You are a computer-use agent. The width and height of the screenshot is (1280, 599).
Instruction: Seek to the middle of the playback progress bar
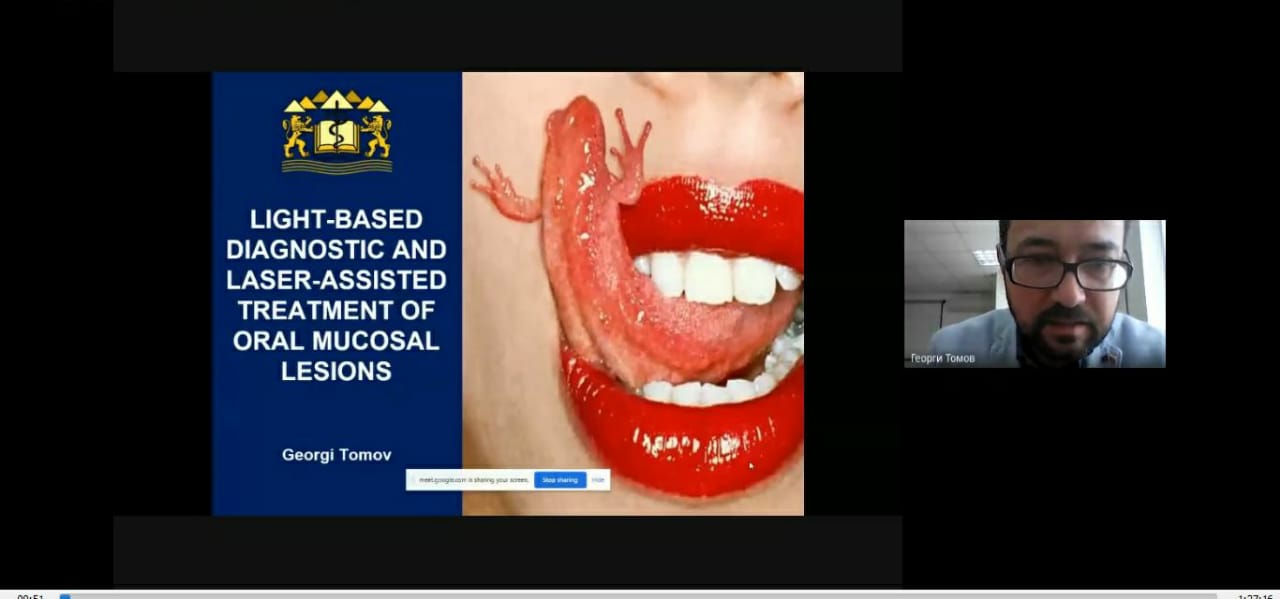tap(640, 596)
